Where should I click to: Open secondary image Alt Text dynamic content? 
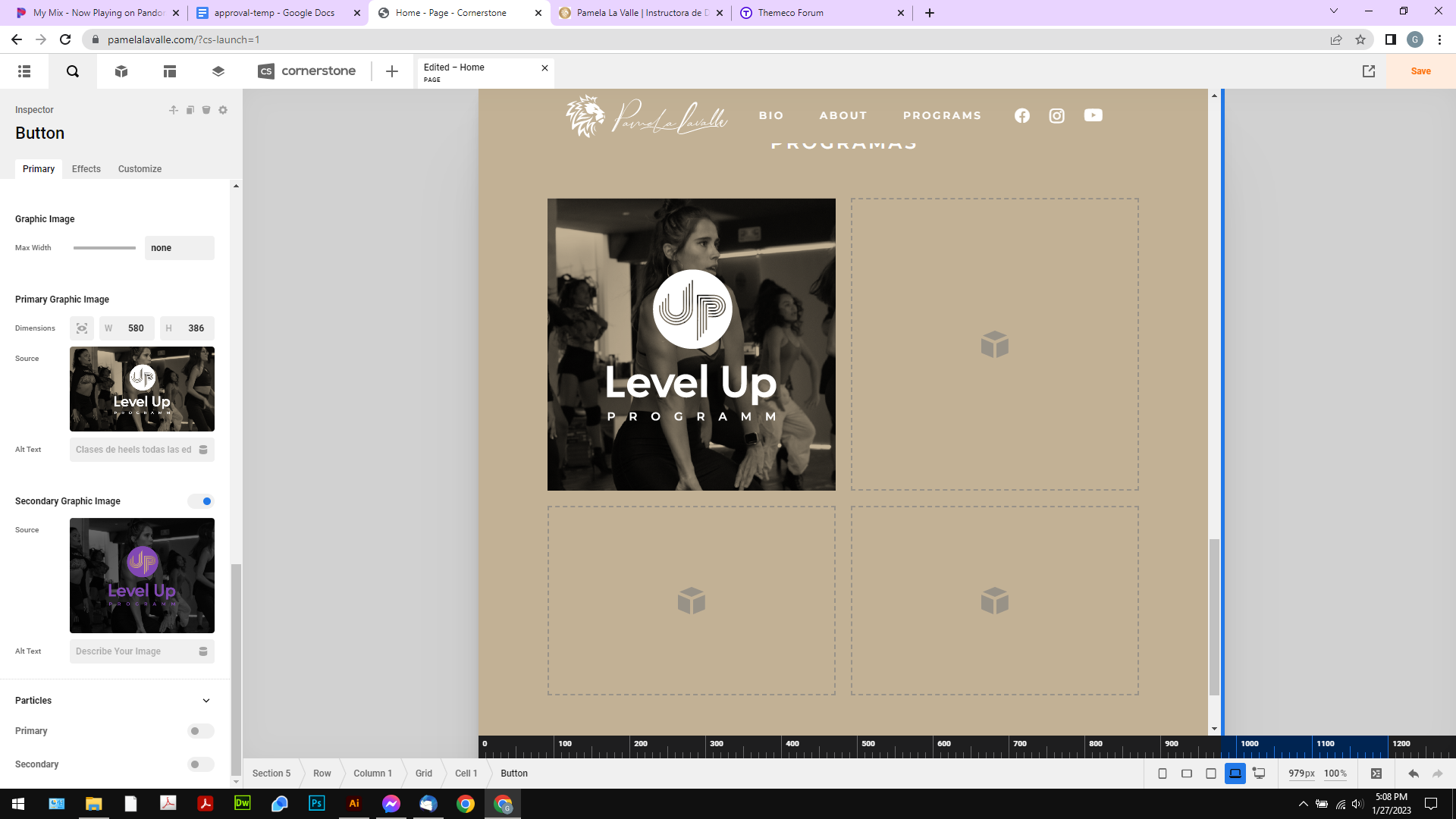[x=203, y=651]
